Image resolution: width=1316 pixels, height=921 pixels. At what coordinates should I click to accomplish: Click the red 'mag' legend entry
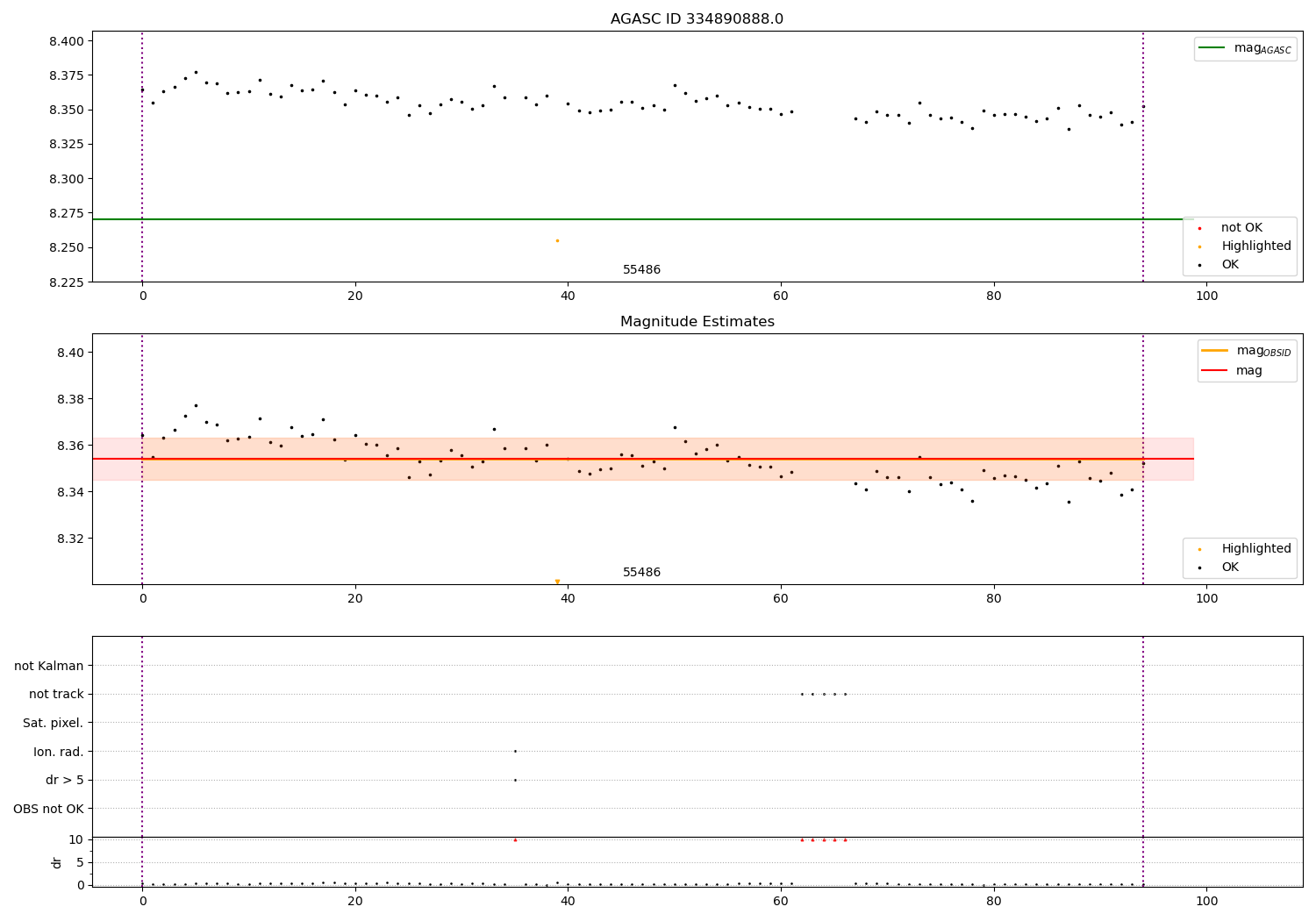click(1232, 370)
